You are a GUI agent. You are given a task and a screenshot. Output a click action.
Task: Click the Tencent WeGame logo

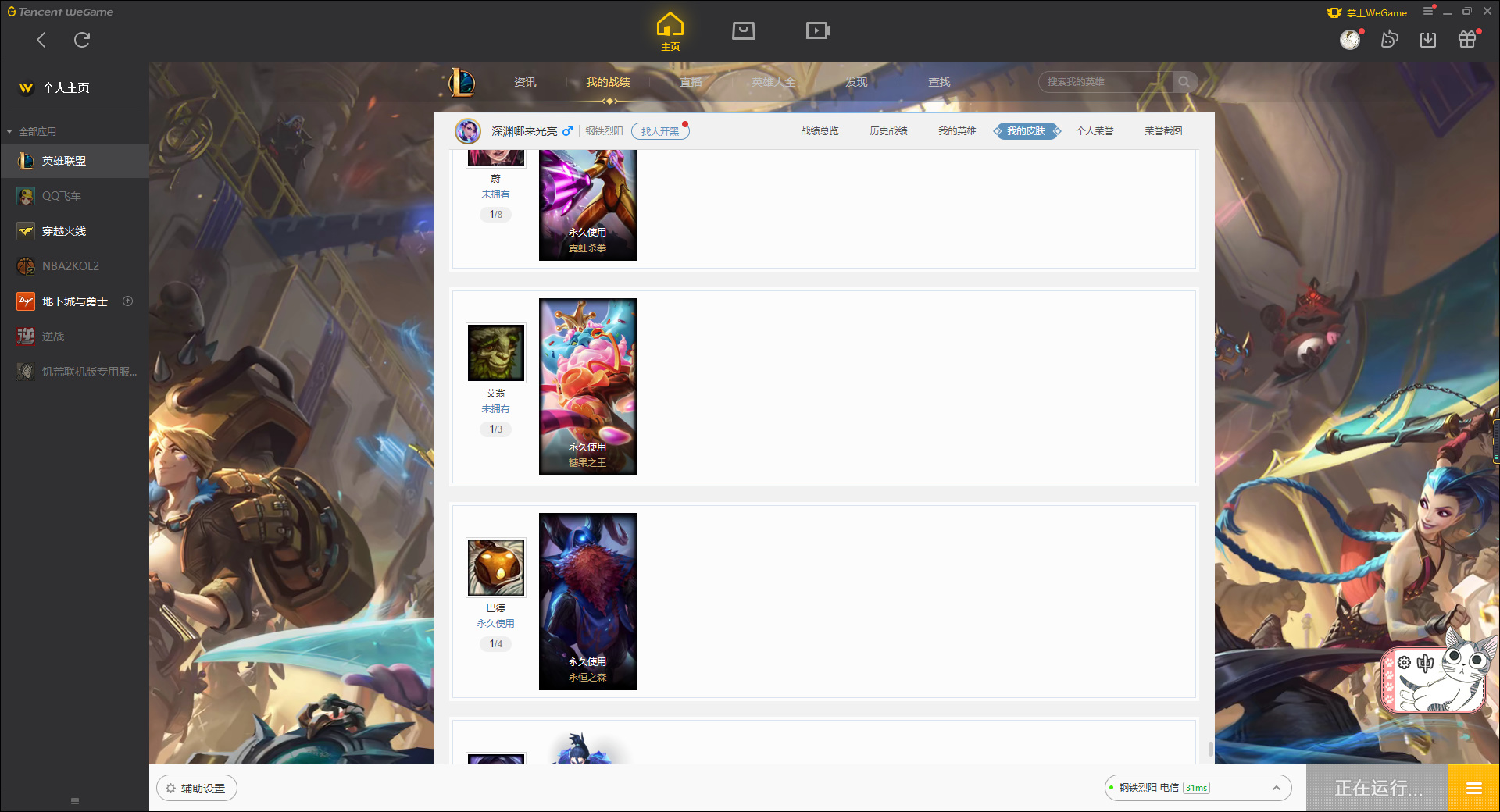click(x=60, y=12)
